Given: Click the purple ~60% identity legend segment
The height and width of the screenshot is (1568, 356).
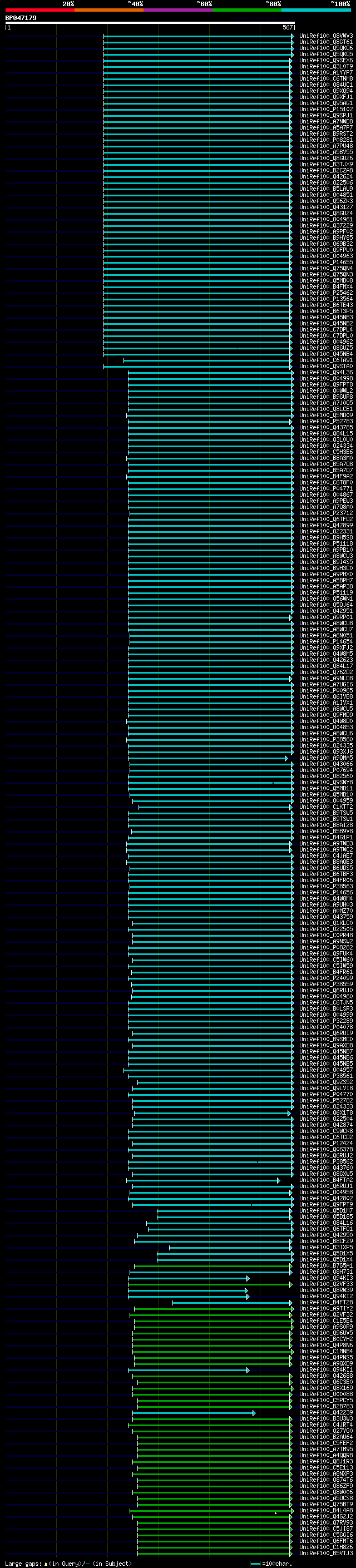Looking at the screenshot, I should [x=177, y=10].
